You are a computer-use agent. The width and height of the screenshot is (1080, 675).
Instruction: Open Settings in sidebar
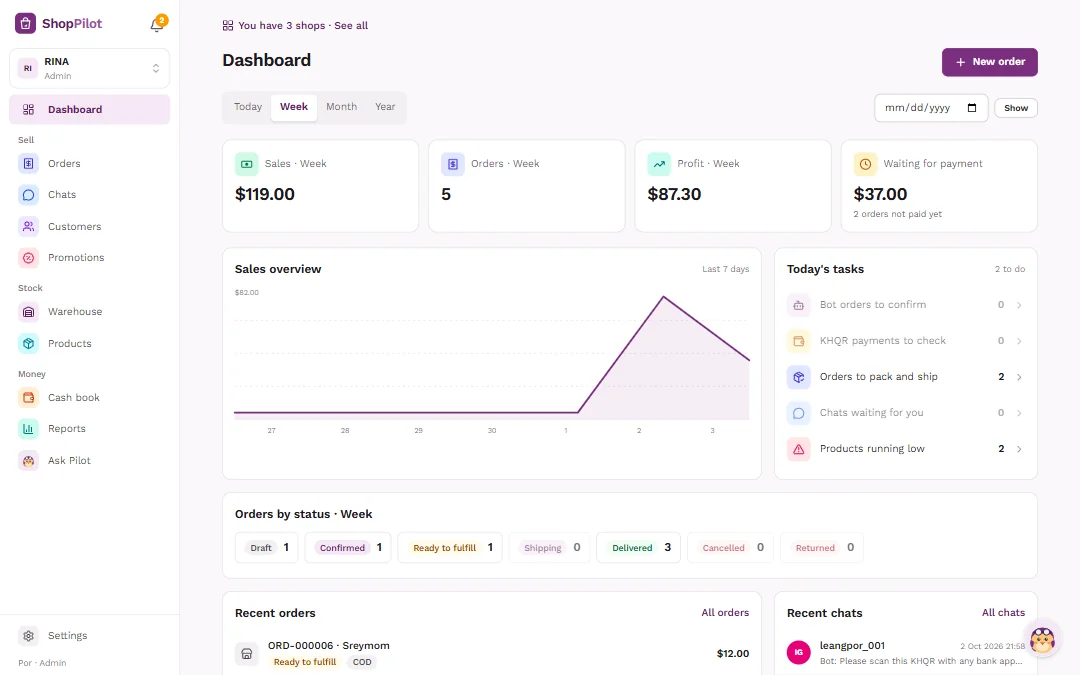90,636
